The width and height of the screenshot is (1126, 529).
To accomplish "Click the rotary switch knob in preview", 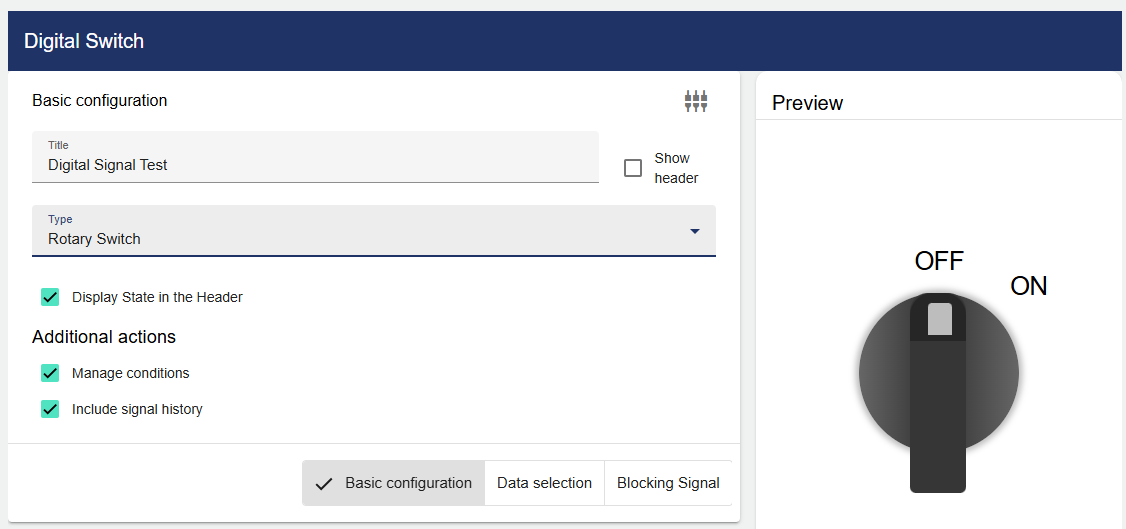I will pos(938,375).
